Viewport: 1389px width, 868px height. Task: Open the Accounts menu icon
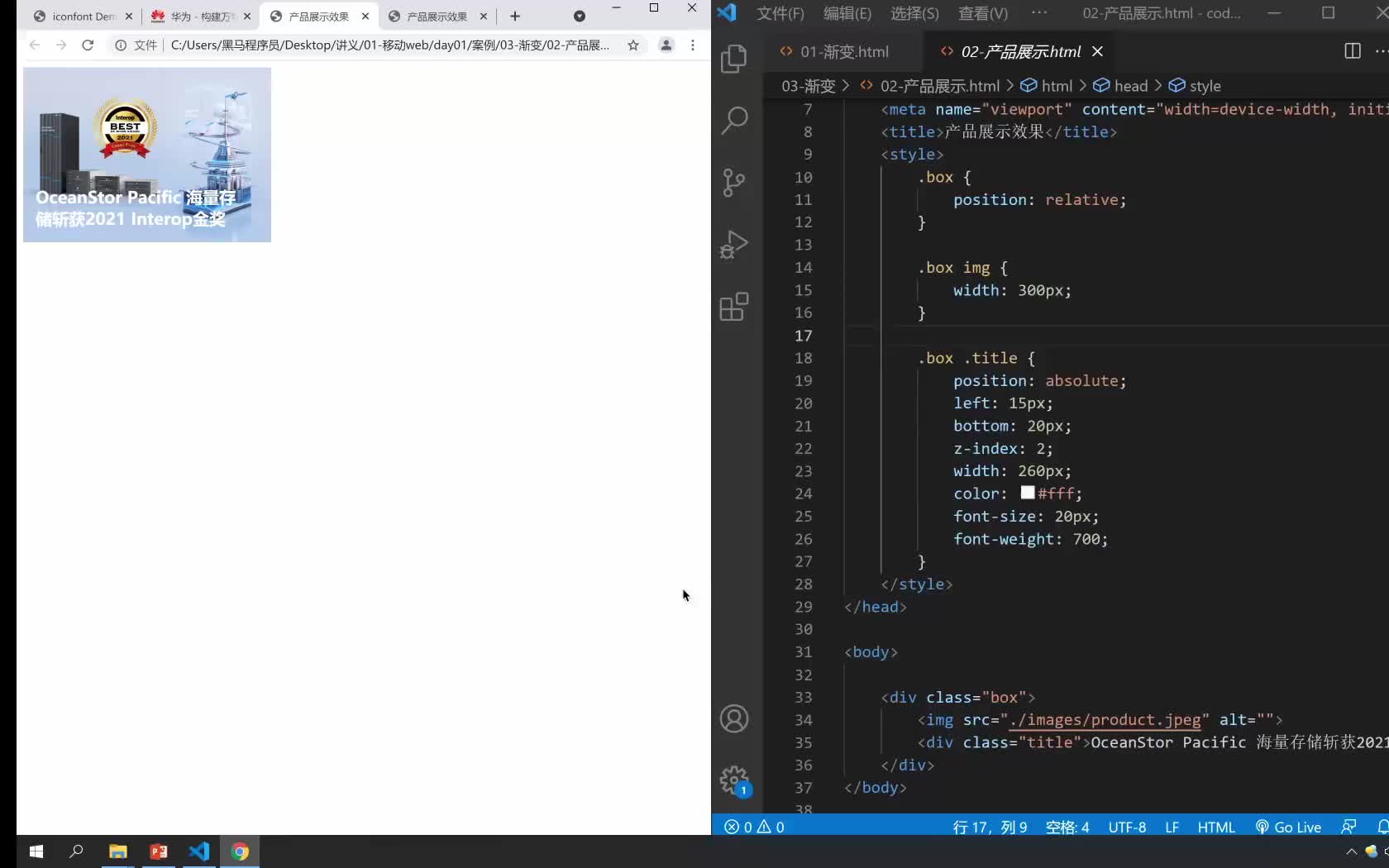(734, 718)
